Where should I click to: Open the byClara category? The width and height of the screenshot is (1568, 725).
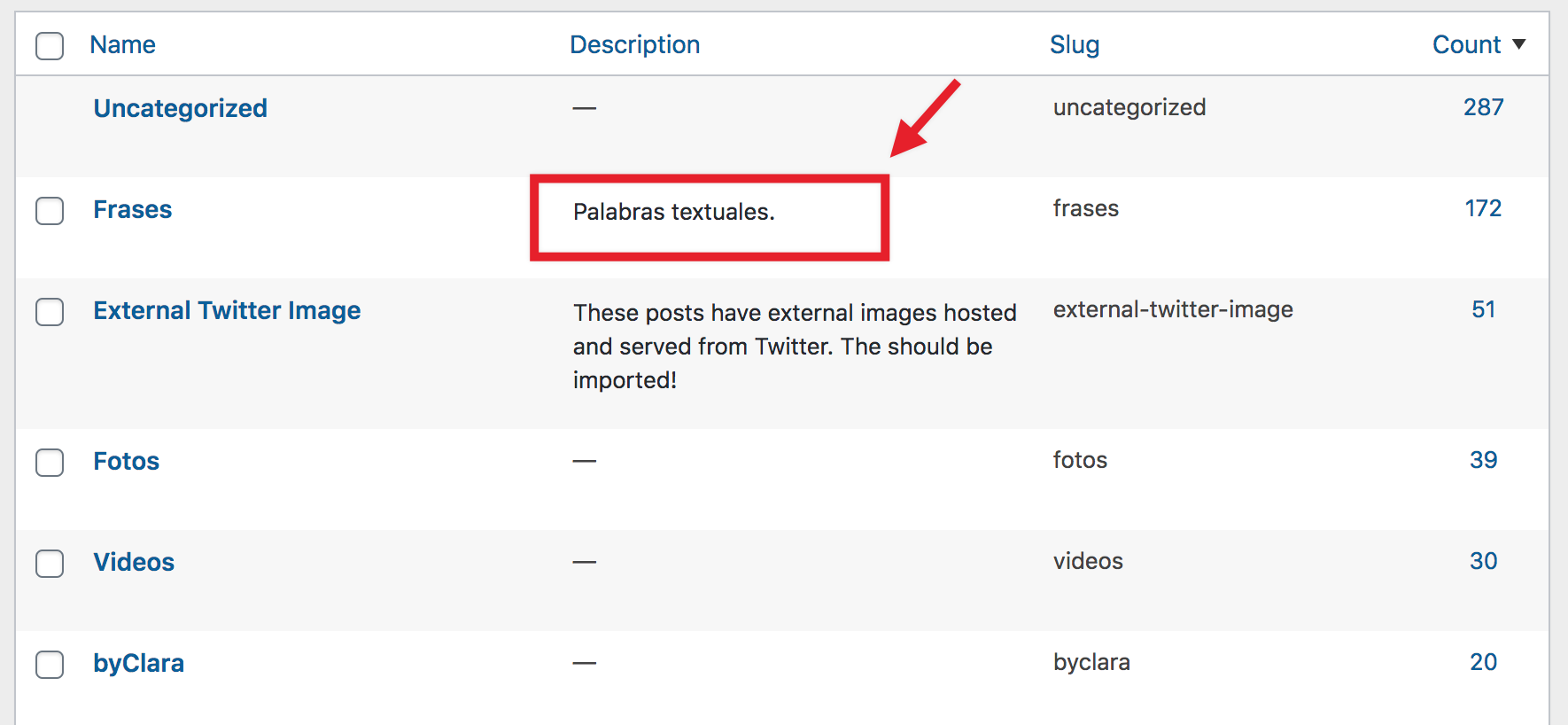pyautogui.click(x=138, y=663)
